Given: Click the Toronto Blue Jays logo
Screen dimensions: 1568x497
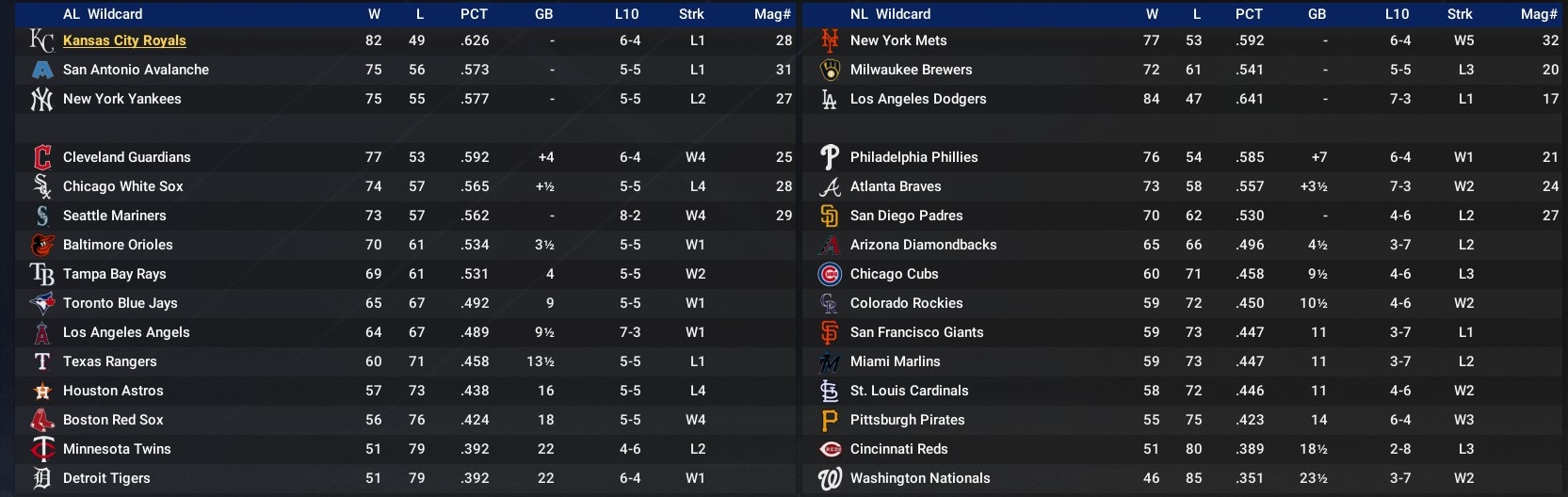Looking at the screenshot, I should [x=41, y=303].
